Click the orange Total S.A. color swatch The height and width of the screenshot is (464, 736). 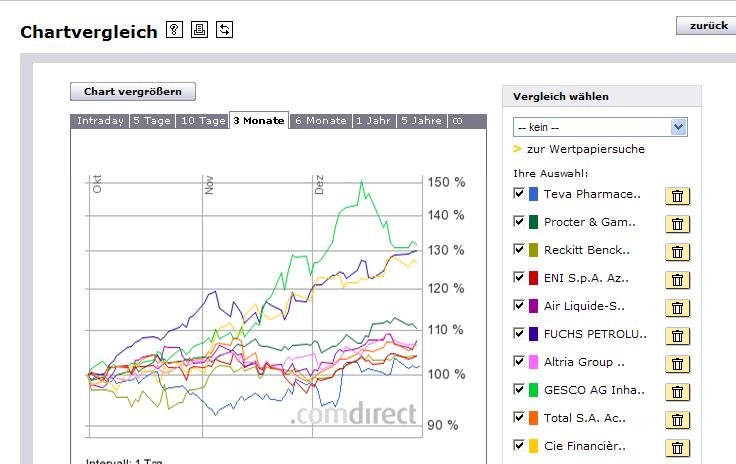click(x=534, y=418)
